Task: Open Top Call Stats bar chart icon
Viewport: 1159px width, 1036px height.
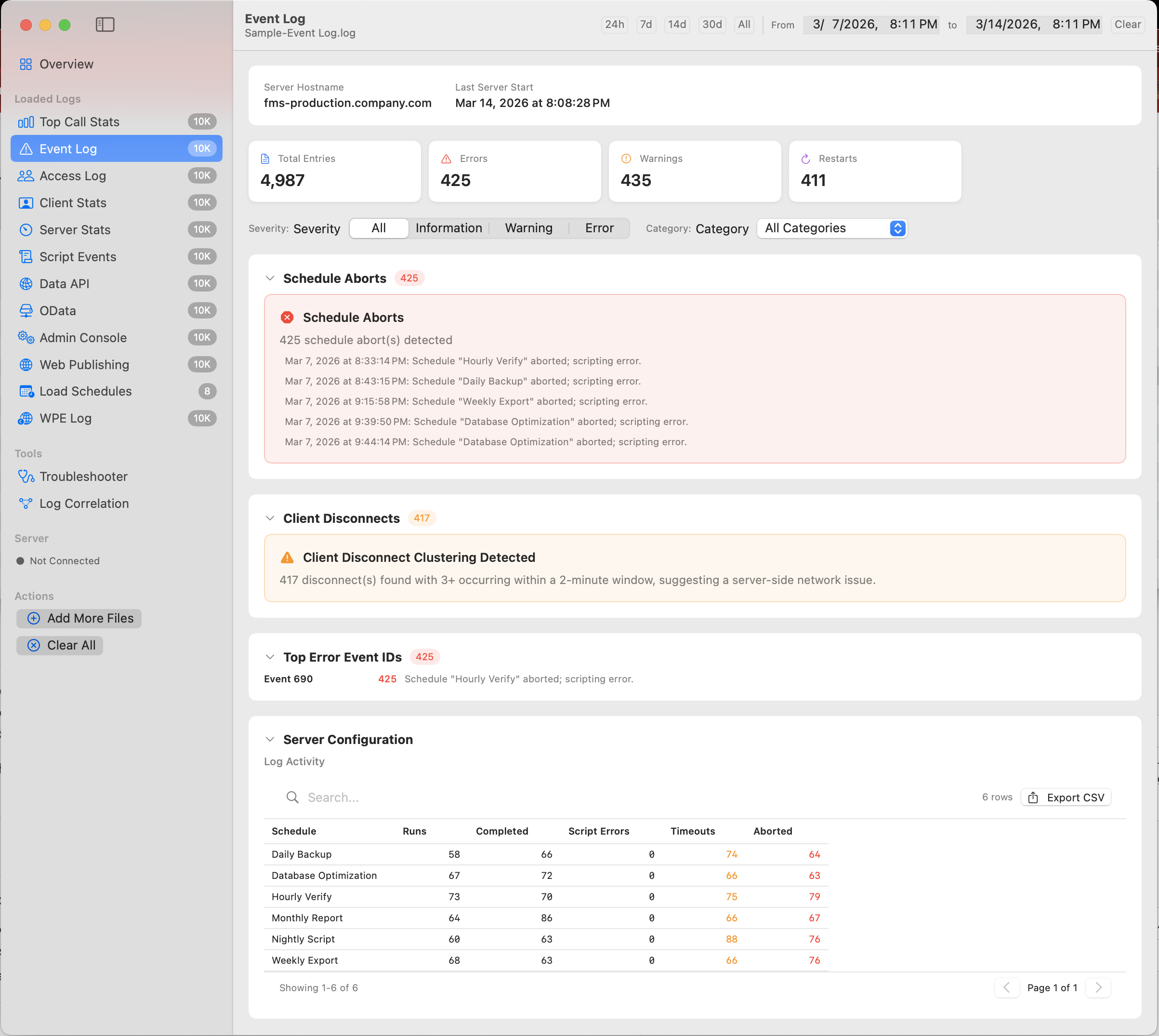Action: point(26,122)
